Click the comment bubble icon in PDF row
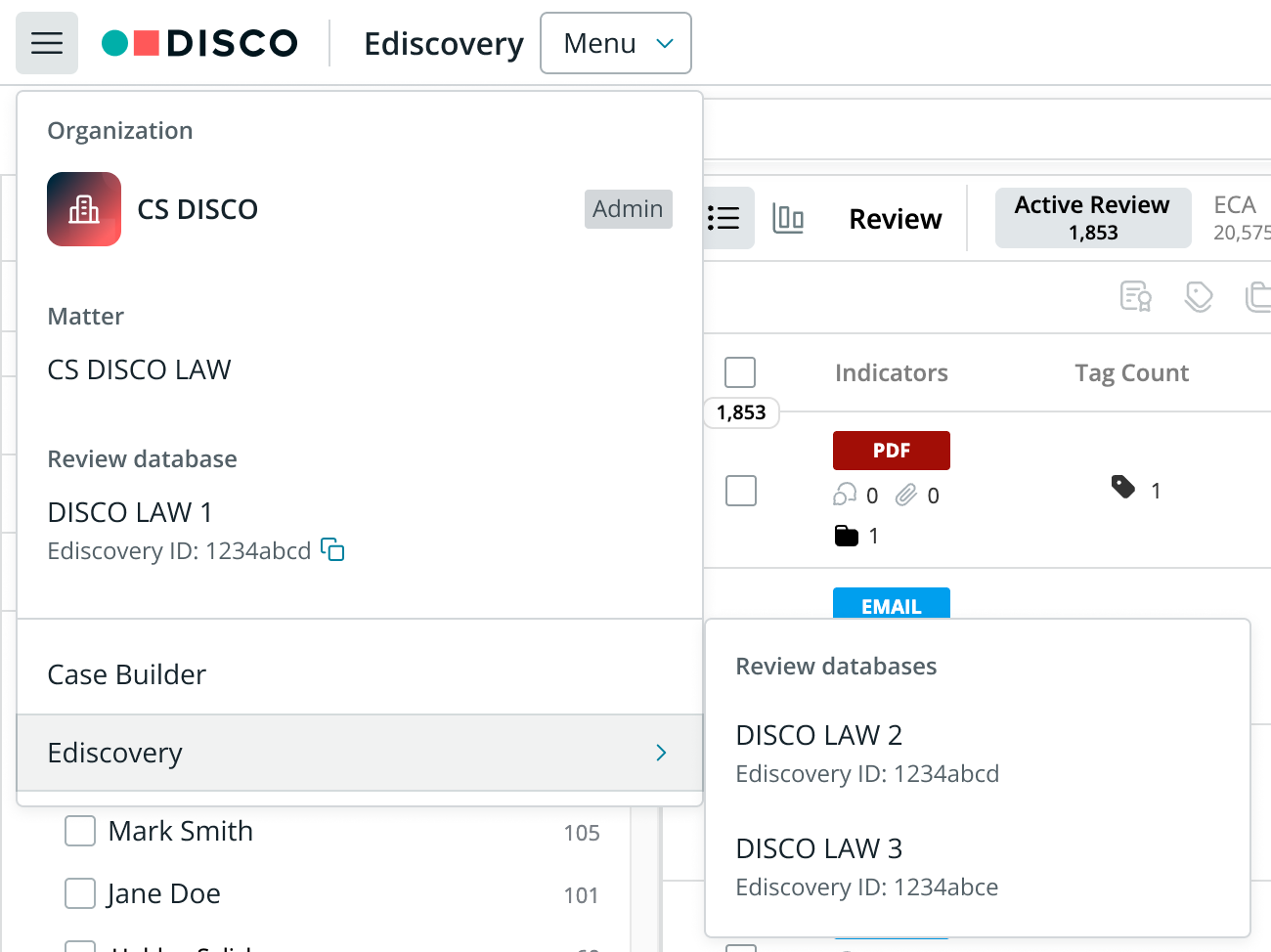 coord(845,495)
